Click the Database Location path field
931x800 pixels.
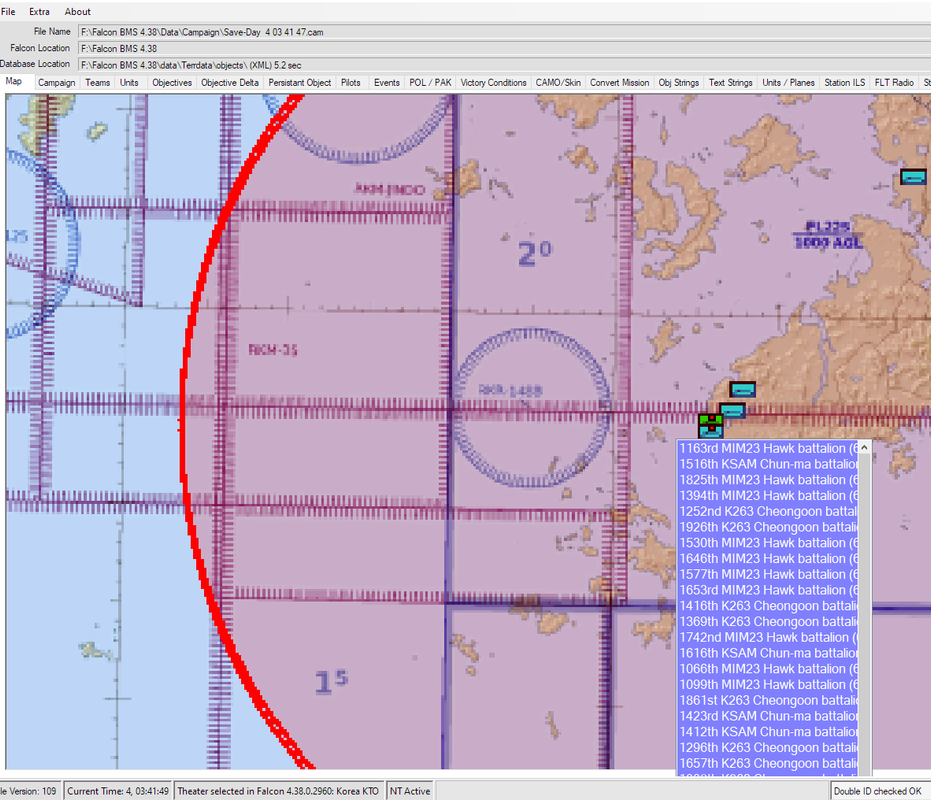click(x=504, y=65)
